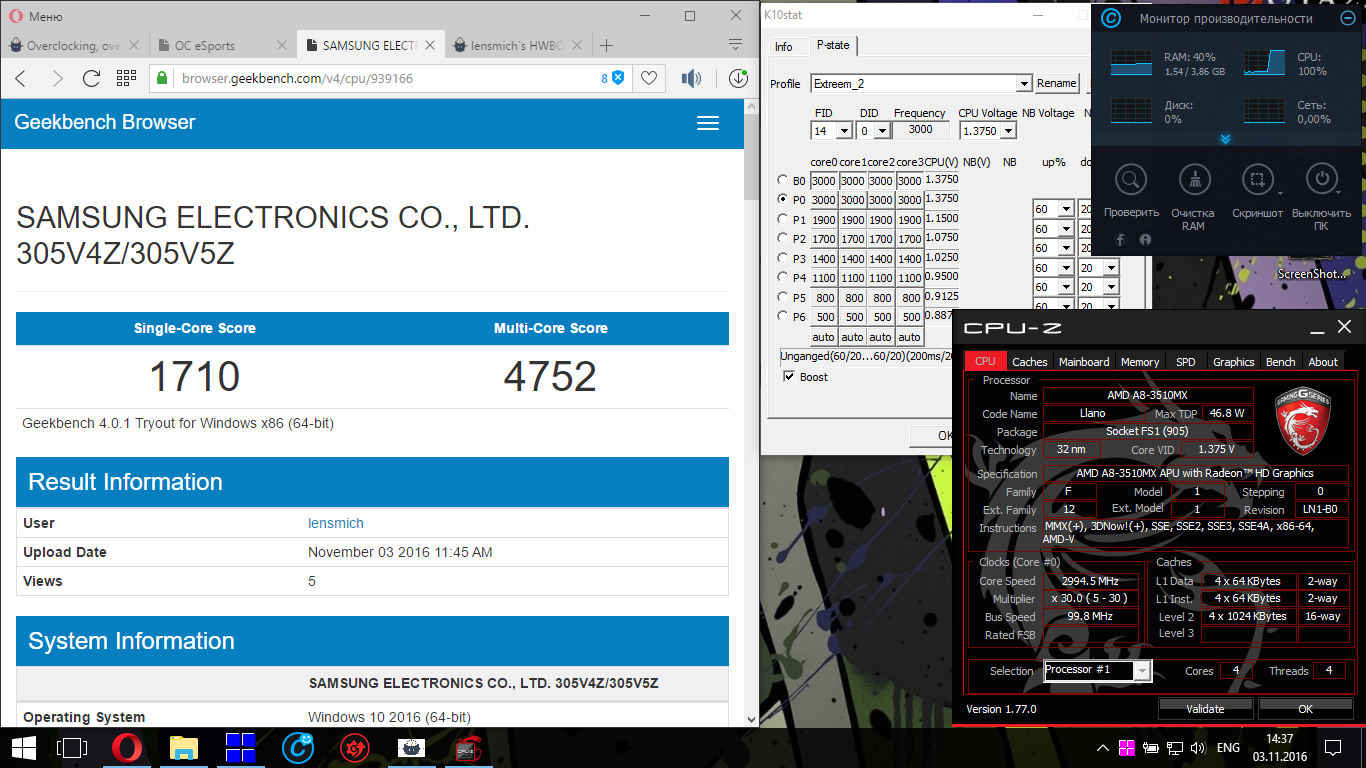Click the CPU usage graph in monitor
1366x768 pixels.
[1264, 62]
